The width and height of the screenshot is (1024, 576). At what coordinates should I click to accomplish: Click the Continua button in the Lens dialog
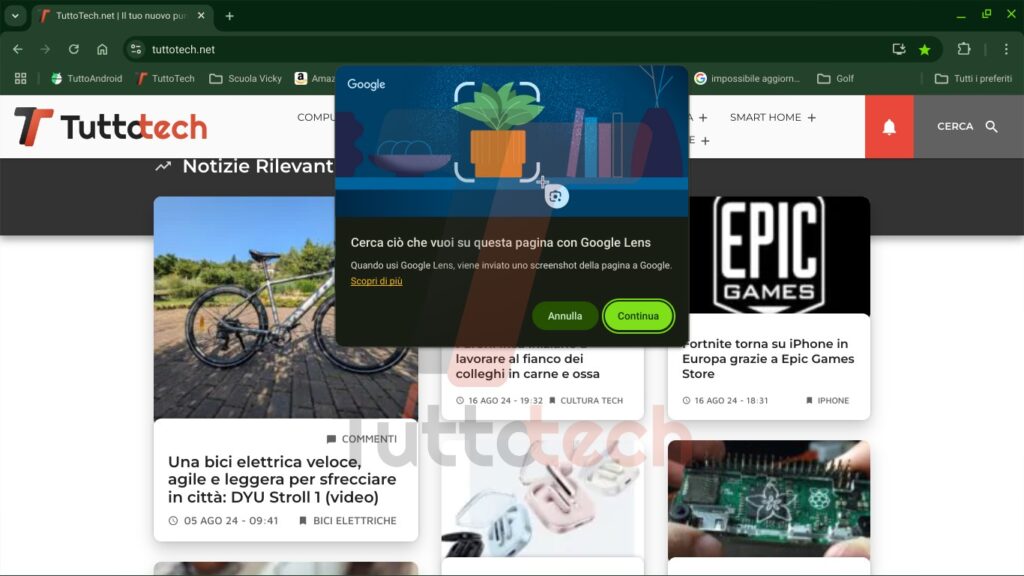click(638, 315)
